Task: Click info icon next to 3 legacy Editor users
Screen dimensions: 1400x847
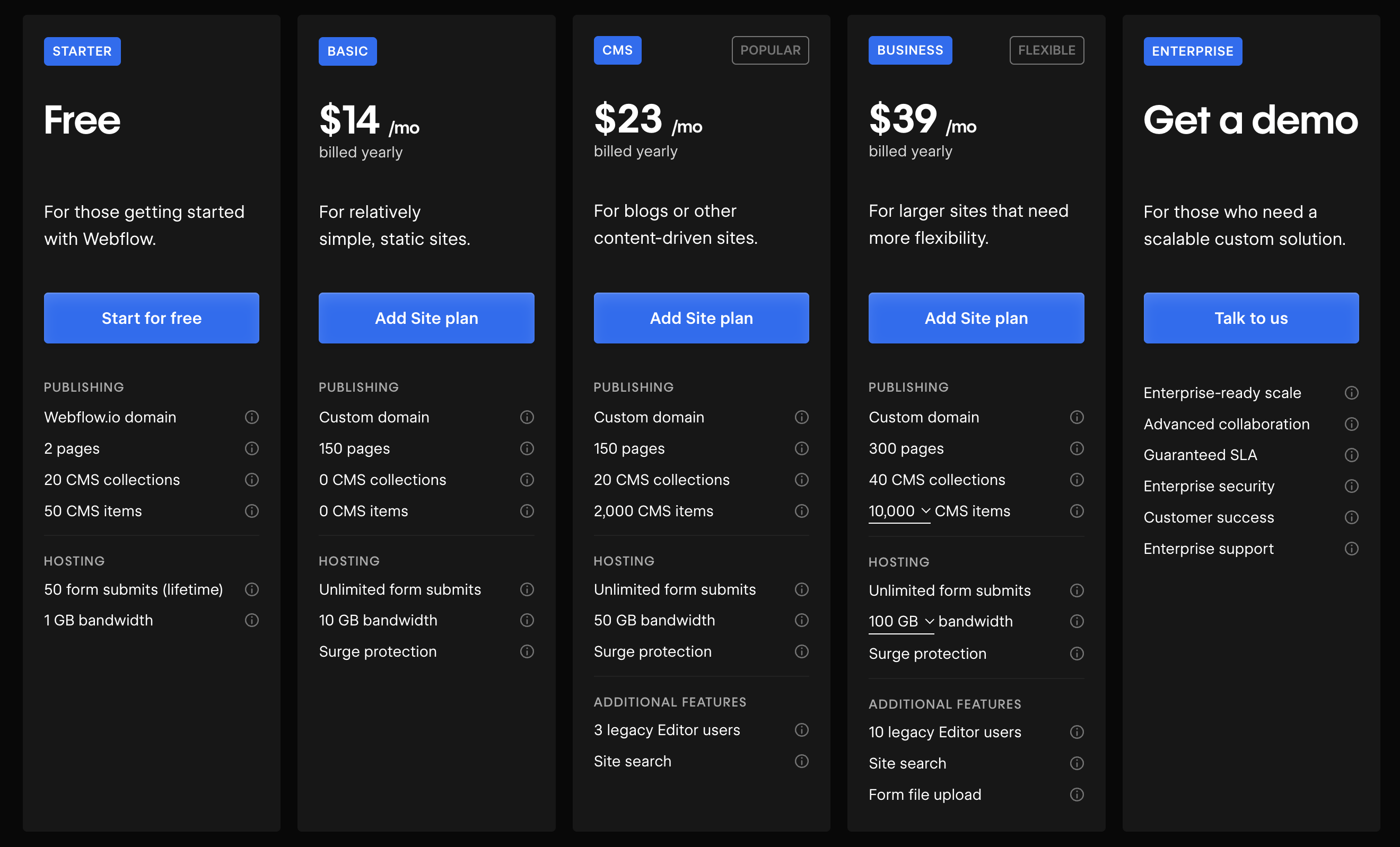Action: tap(801, 730)
